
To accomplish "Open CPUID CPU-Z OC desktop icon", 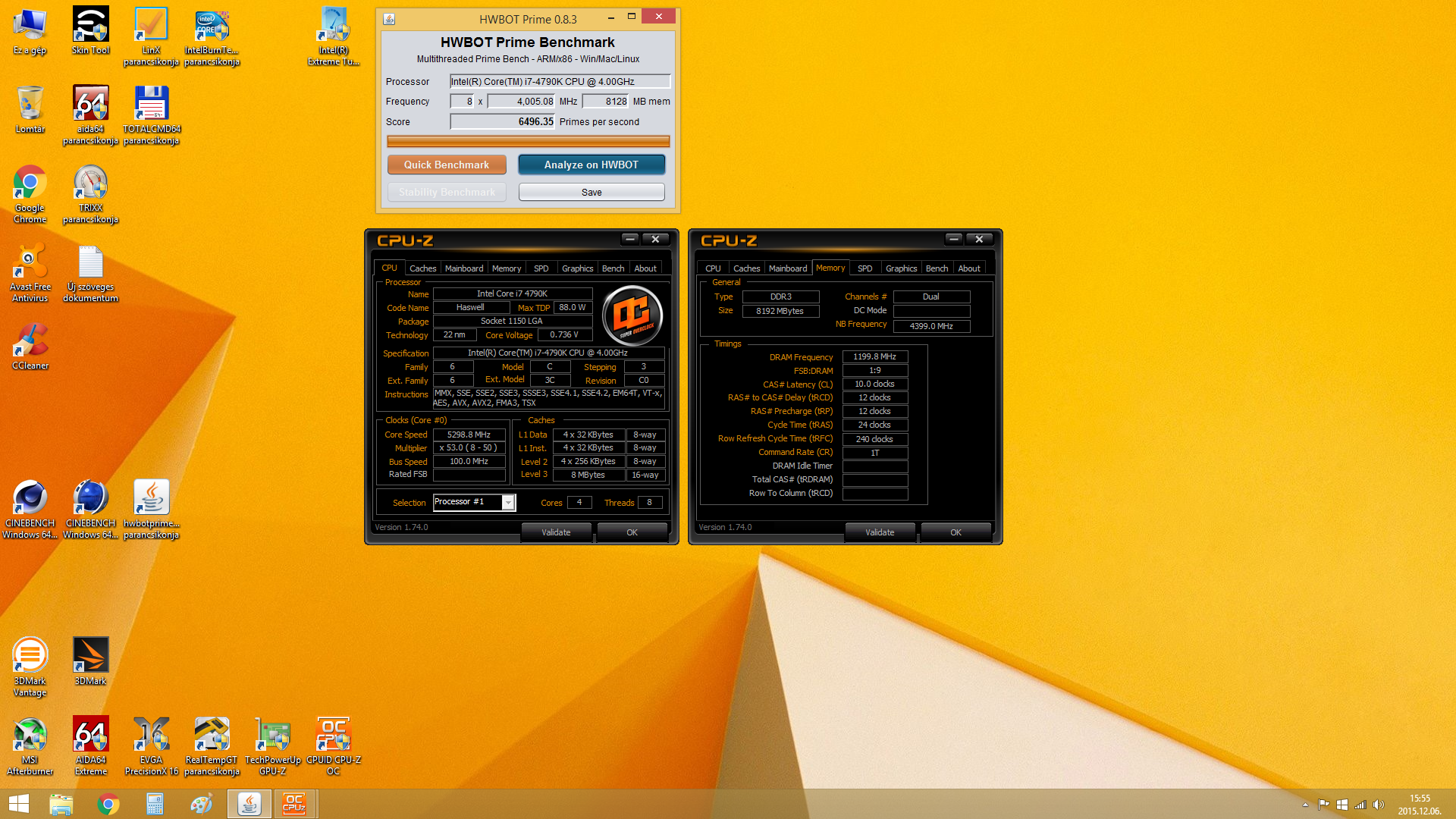I will tap(333, 745).
